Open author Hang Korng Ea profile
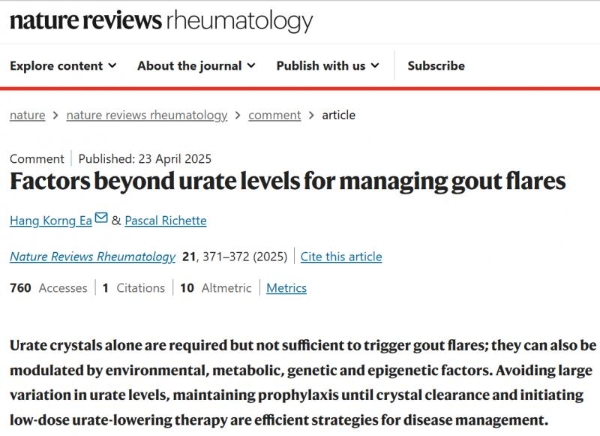 click(50, 220)
